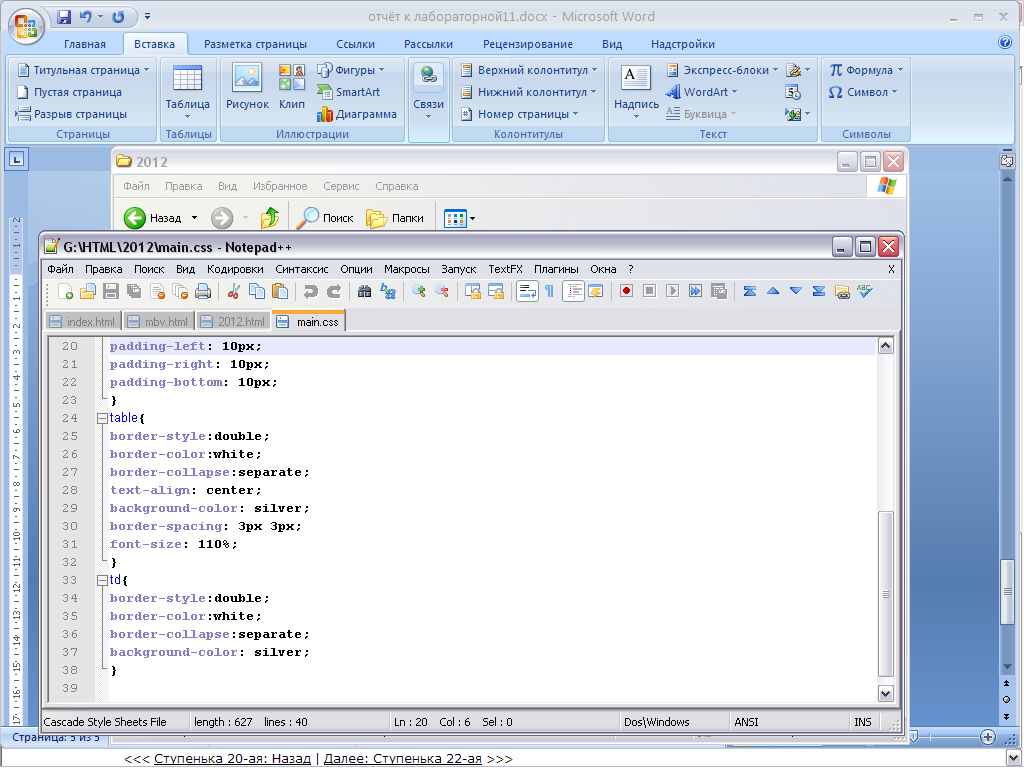Click the Далее: Ступенька 22-ая link
Screen dimensions: 1024x768
click(x=402, y=759)
